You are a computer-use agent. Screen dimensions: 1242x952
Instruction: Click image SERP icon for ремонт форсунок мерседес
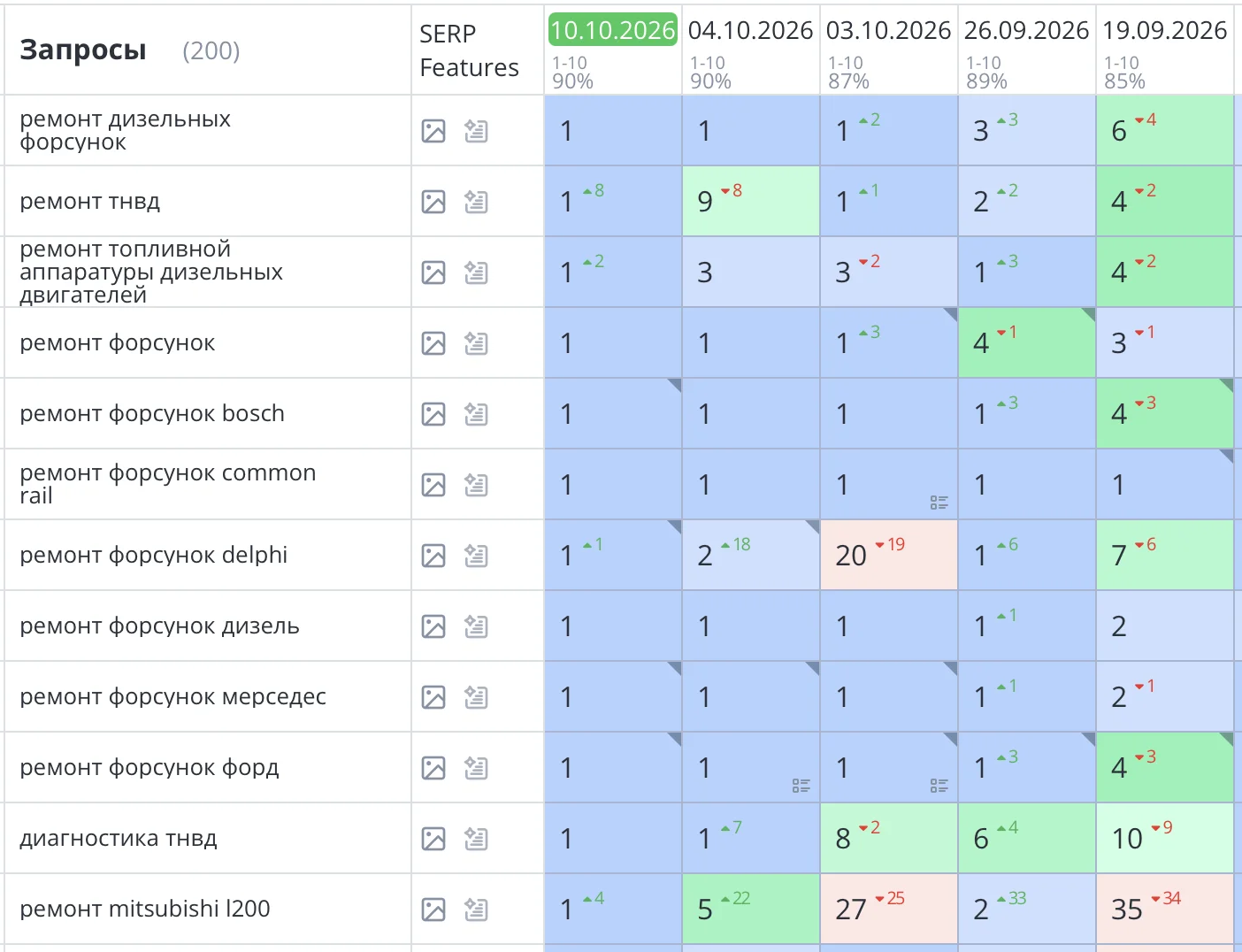433,697
